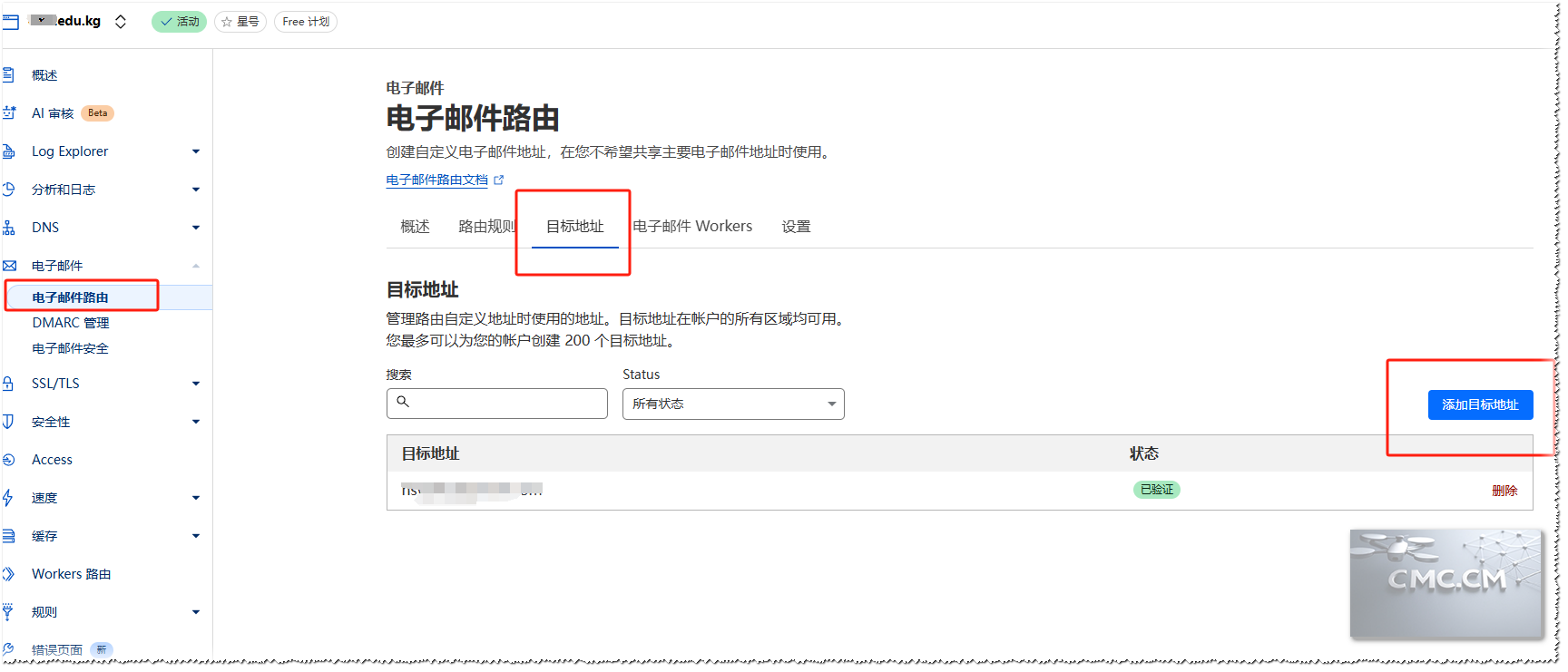Click the external link icon beside 电子邮件路由文档

498,180
